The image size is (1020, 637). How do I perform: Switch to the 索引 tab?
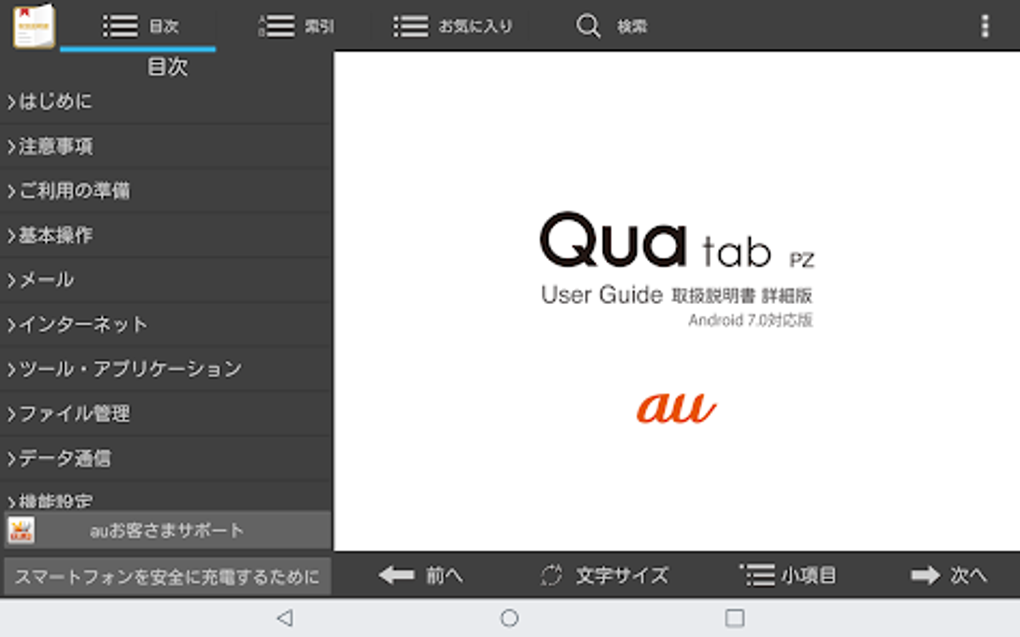coord(296,26)
